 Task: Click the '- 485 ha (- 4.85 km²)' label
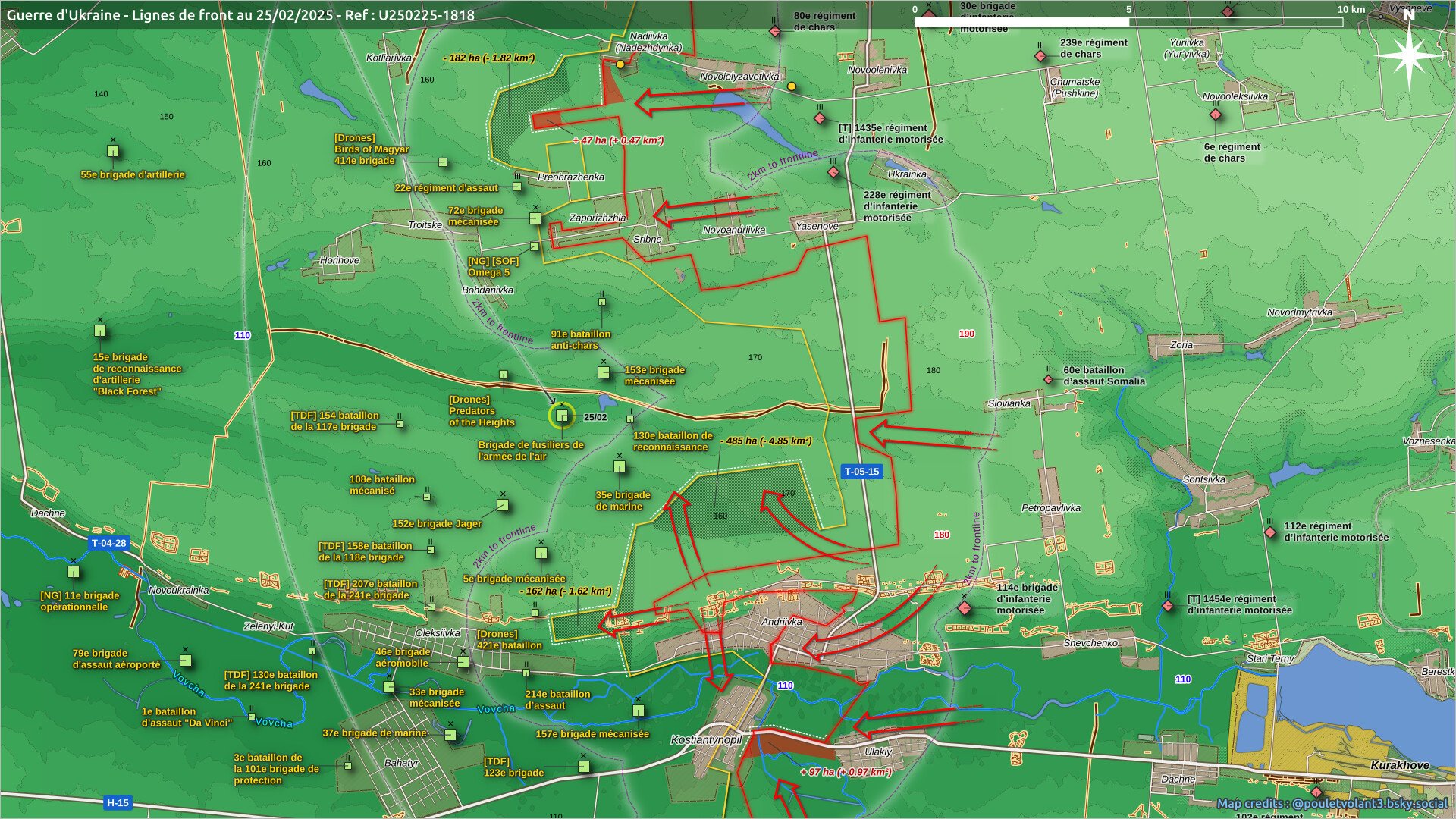766,441
